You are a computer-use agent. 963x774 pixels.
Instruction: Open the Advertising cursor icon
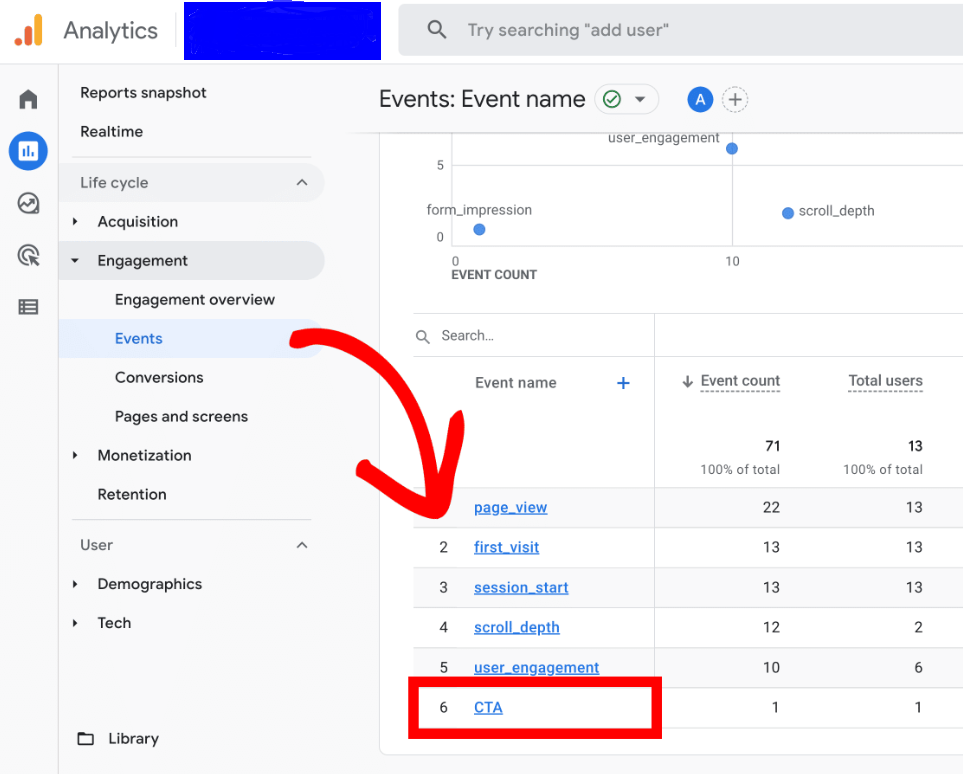click(28, 255)
